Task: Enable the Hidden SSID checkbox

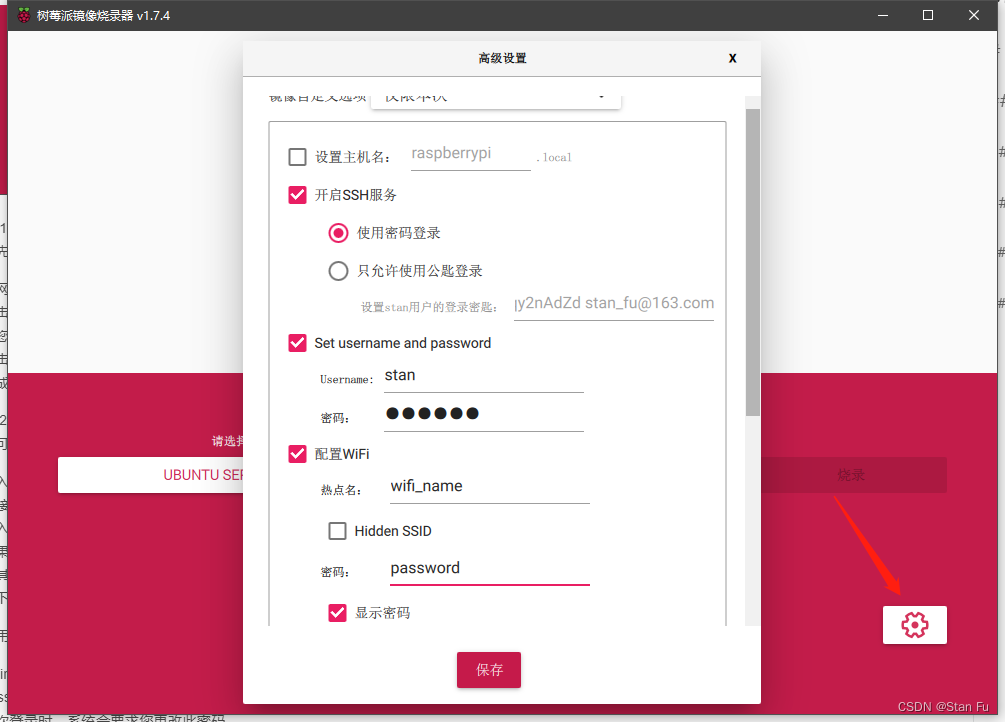Action: pos(338,531)
